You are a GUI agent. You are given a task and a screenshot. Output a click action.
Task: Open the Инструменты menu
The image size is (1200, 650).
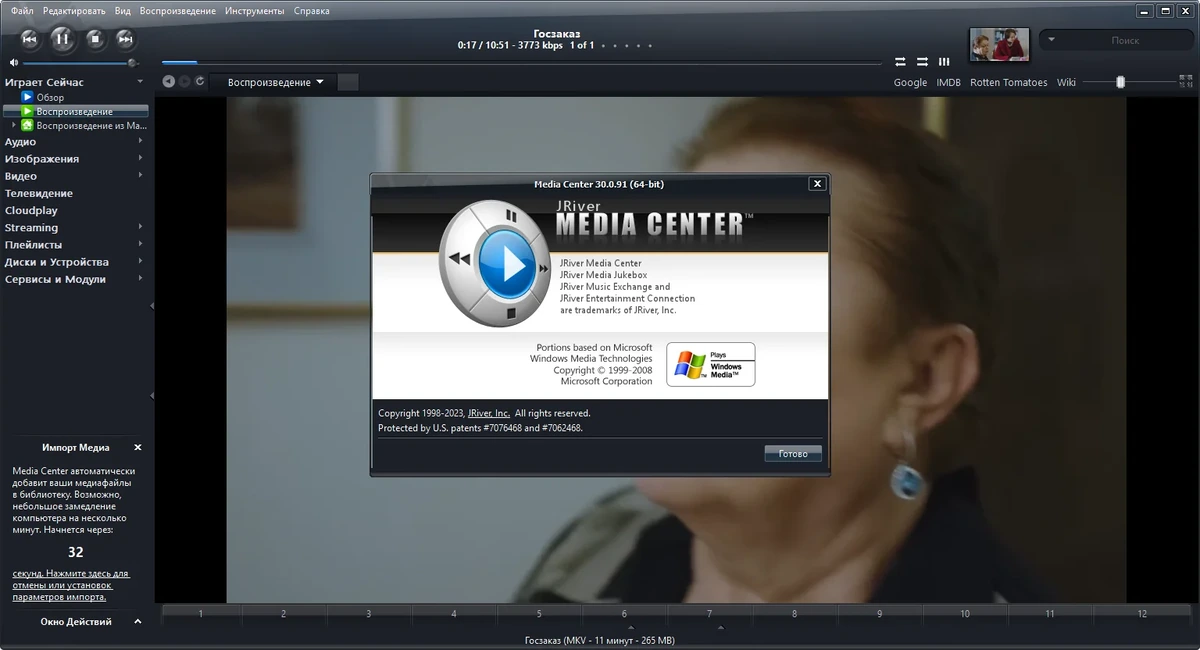pos(255,11)
